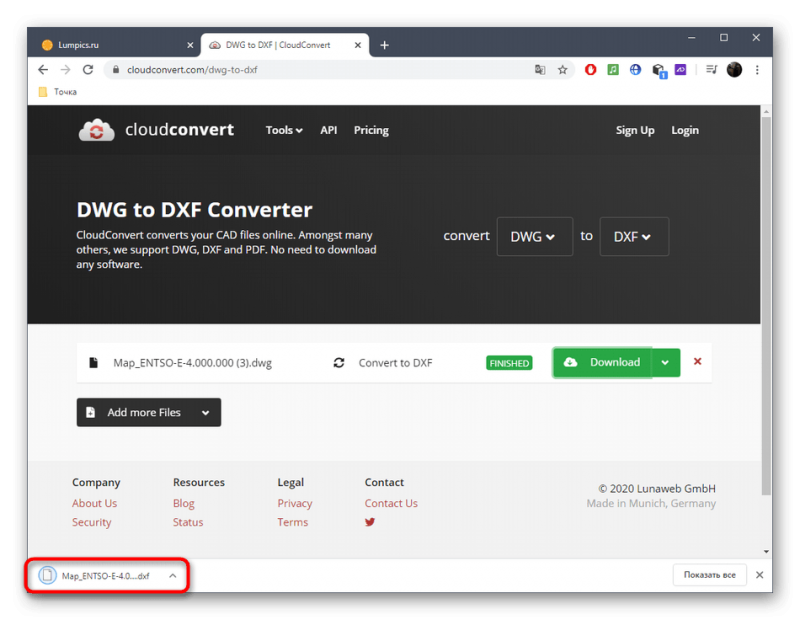The height and width of the screenshot is (620, 800).
Task: Open the API menu item
Action: point(329,130)
